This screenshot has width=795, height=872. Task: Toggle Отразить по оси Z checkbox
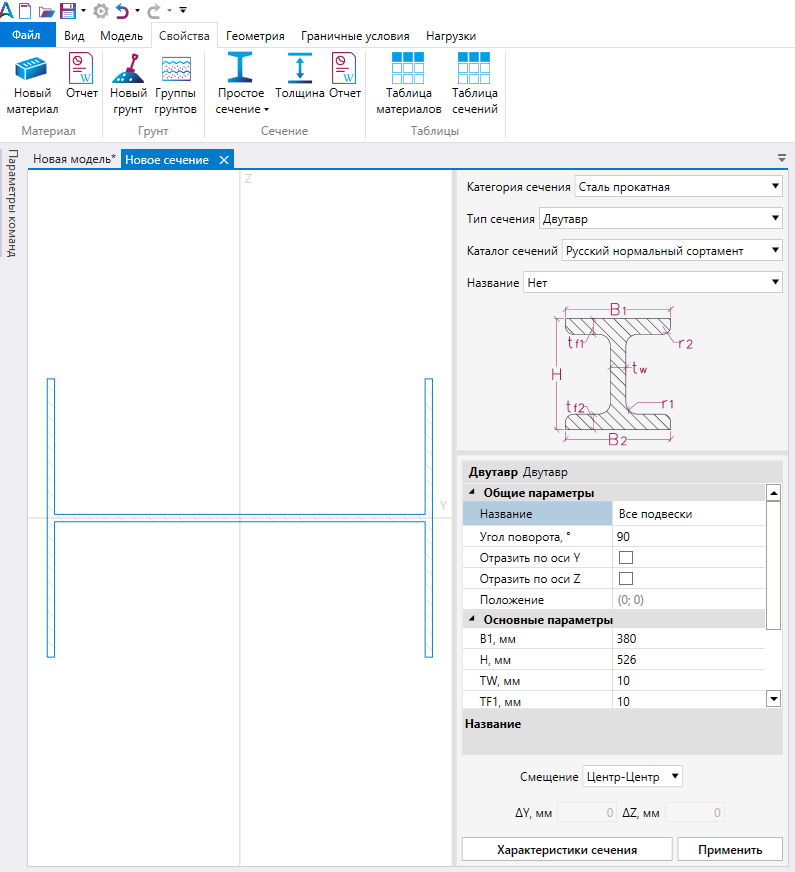click(x=626, y=578)
